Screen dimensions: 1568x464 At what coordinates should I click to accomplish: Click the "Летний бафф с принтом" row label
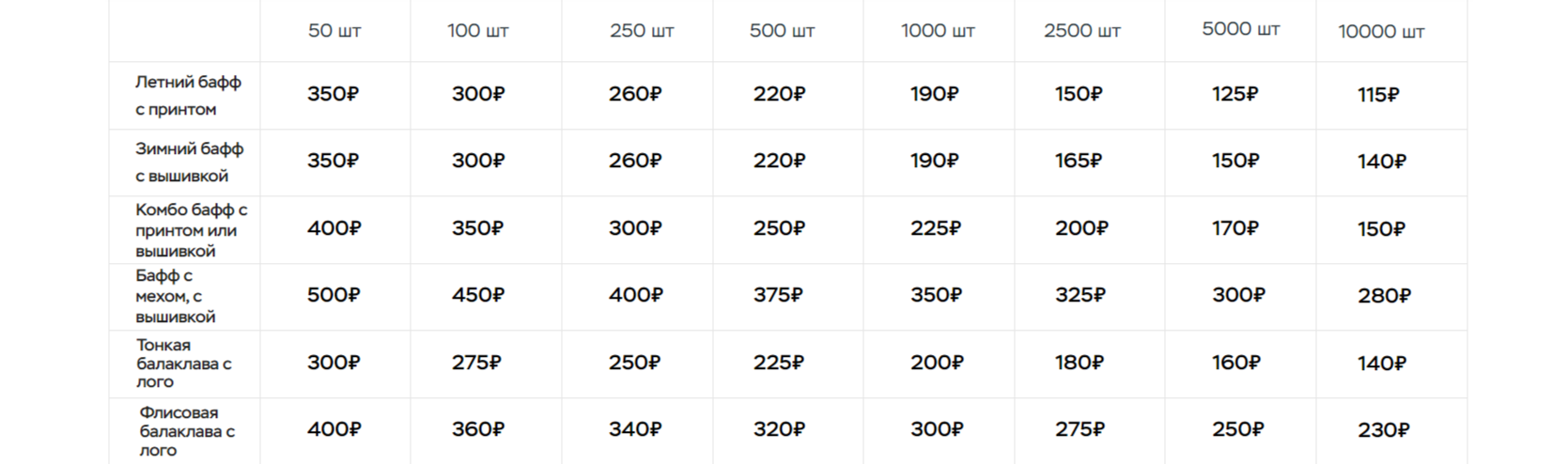click(188, 95)
